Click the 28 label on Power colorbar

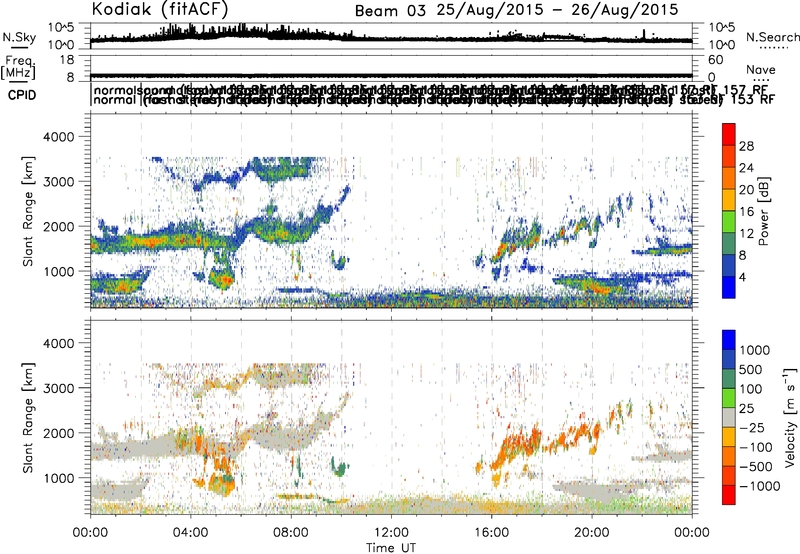[746, 146]
